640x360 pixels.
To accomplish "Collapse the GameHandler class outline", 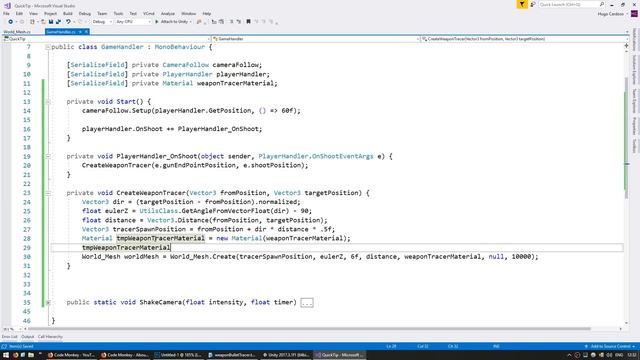I will [48, 47].
